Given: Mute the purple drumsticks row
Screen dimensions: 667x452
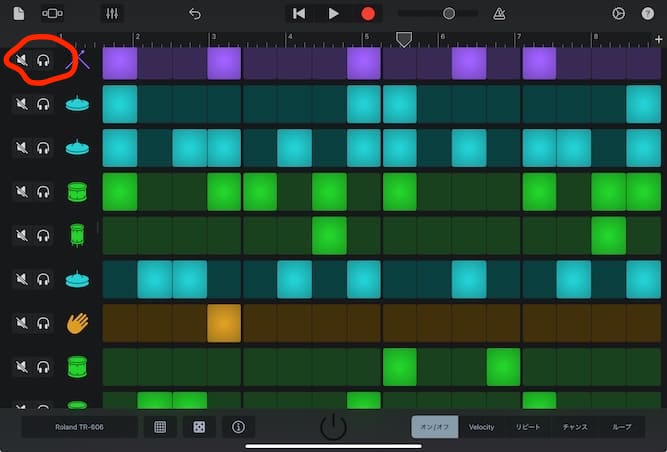Looking at the screenshot, I should [x=22, y=60].
